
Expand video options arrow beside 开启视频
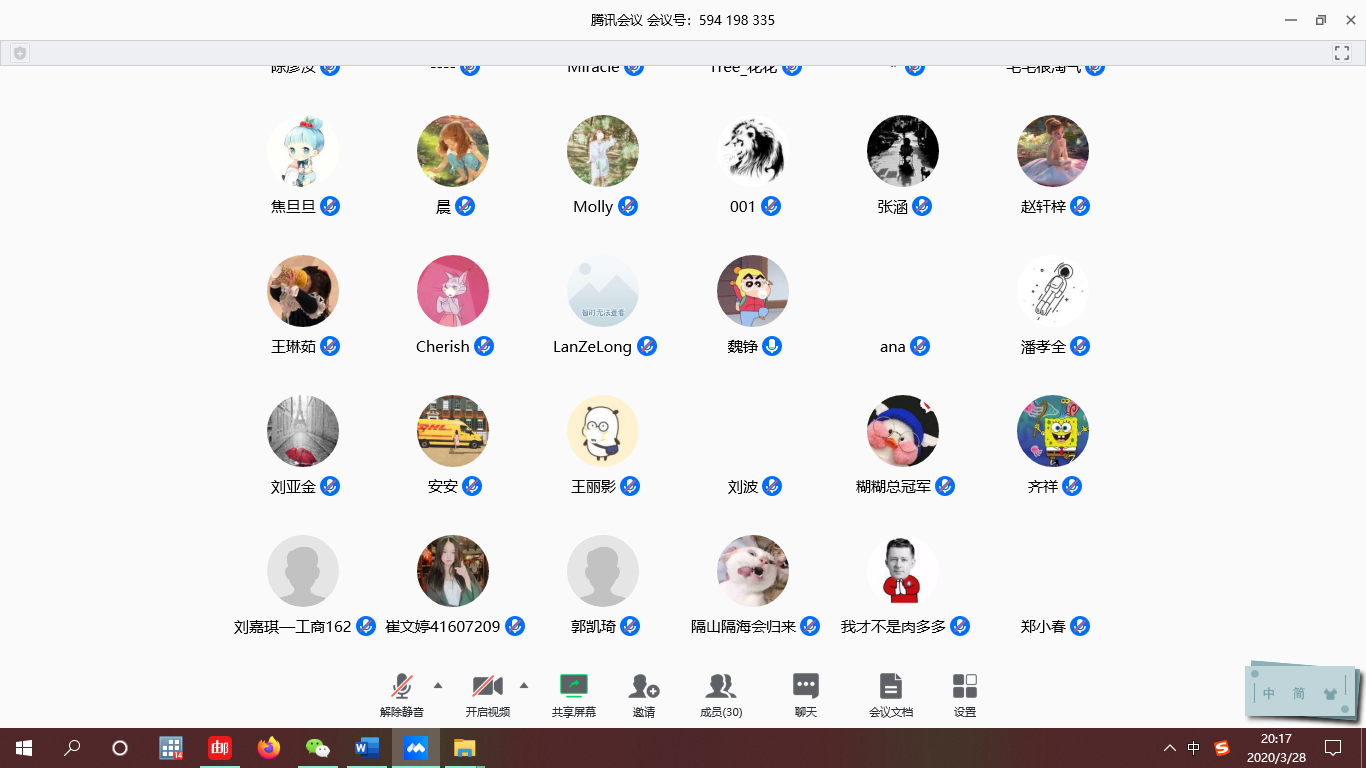[524, 685]
